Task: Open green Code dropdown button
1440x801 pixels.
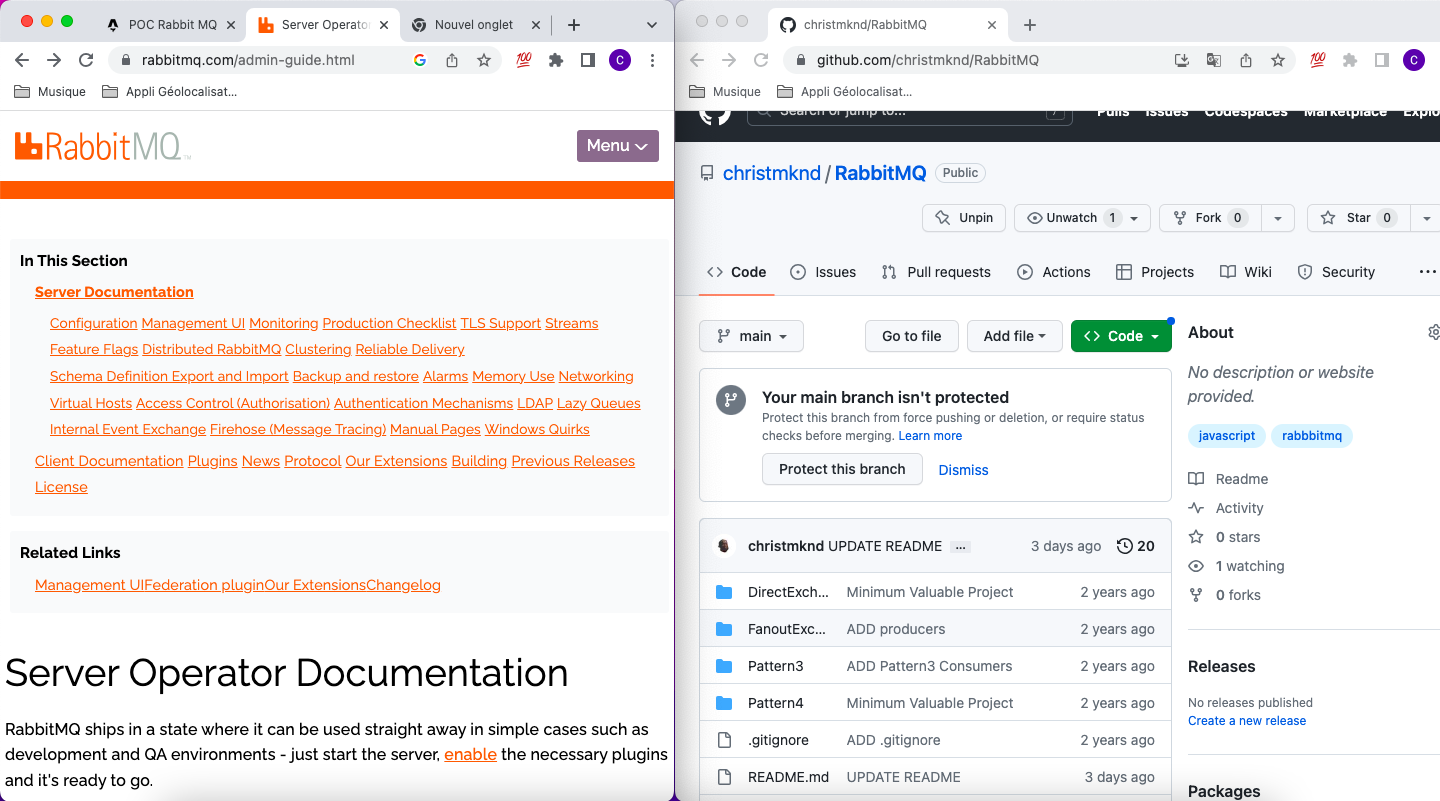Action: click(x=1121, y=336)
